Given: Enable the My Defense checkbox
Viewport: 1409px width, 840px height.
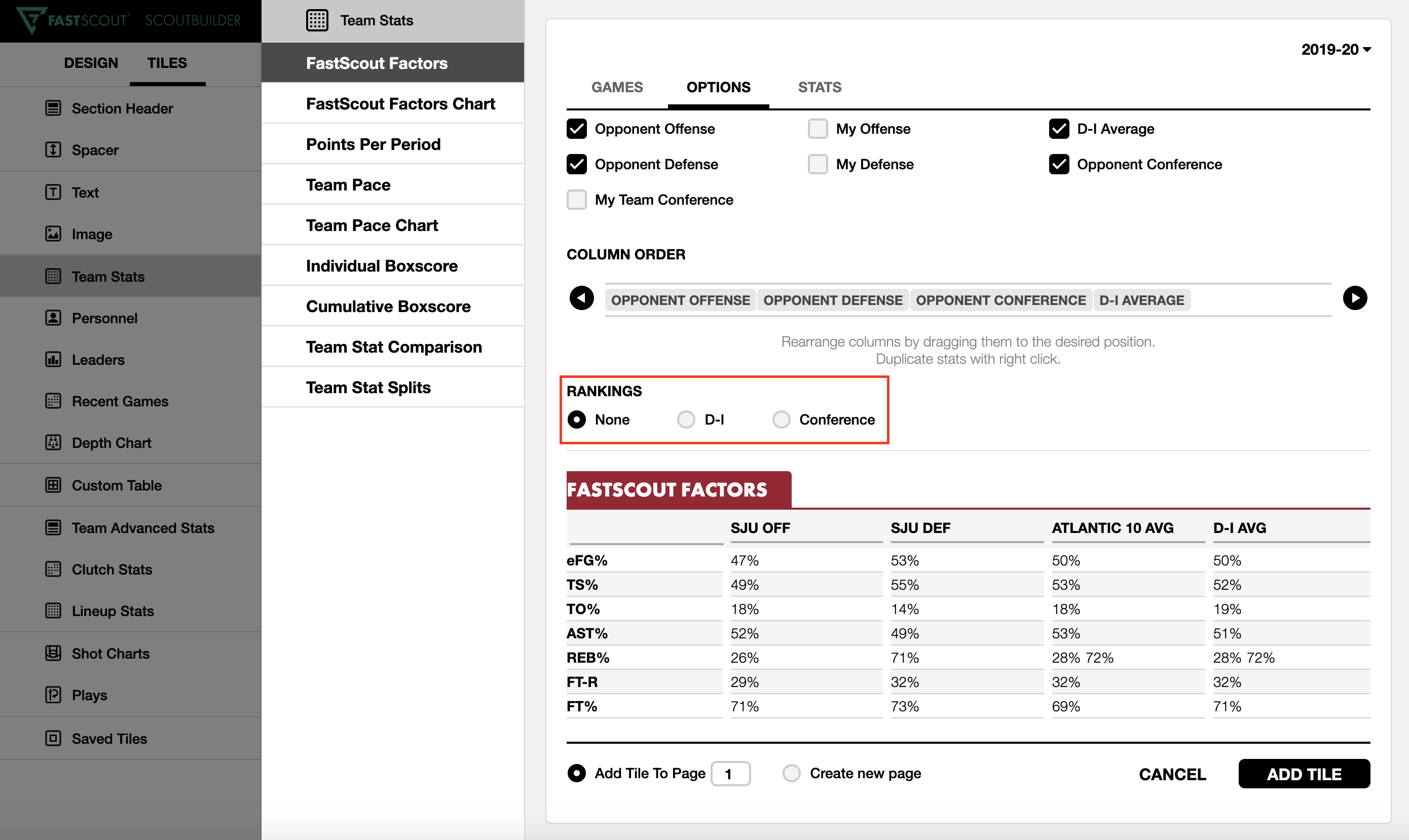Looking at the screenshot, I should (x=818, y=165).
